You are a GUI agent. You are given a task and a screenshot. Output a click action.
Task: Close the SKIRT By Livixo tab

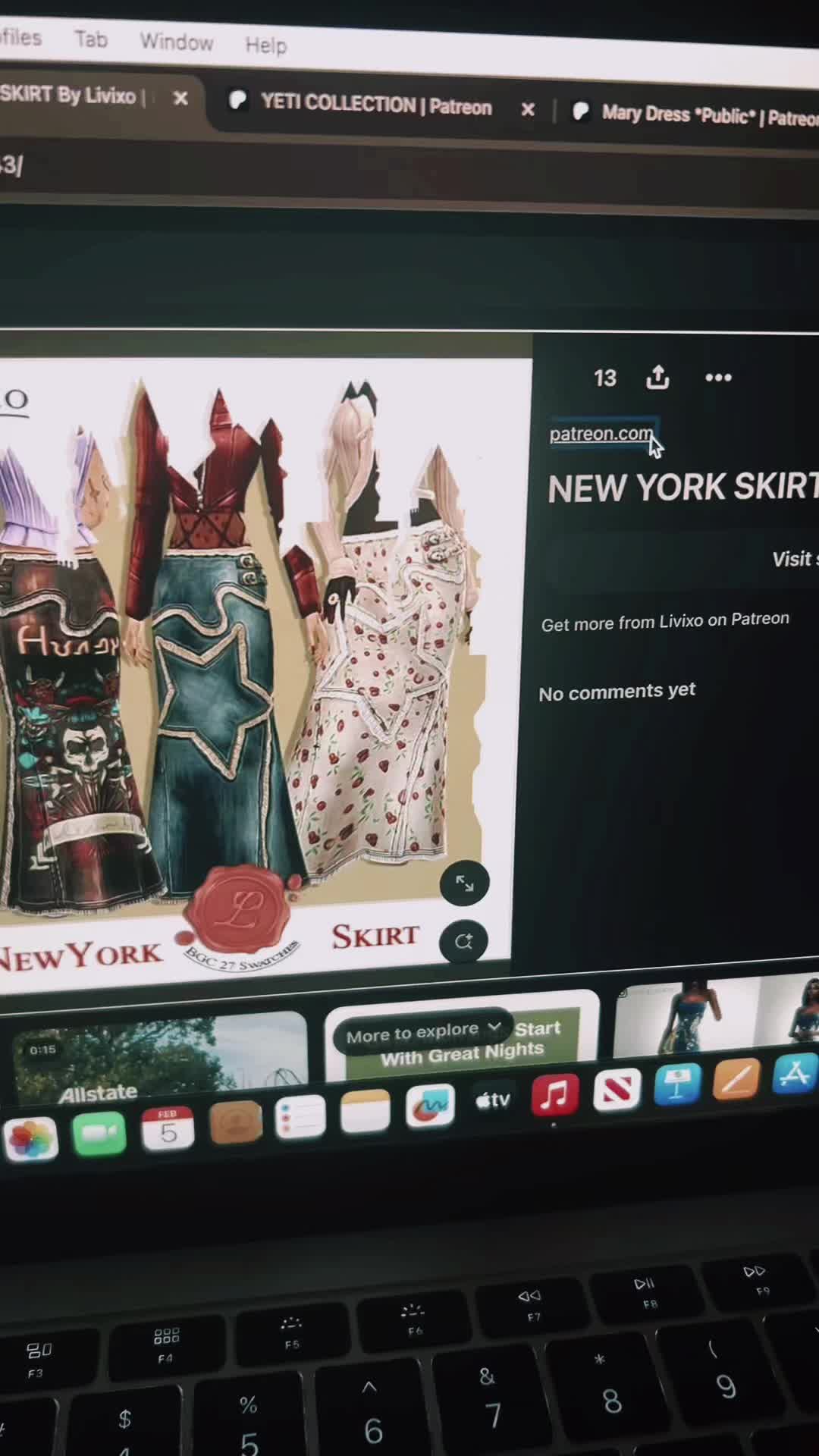[x=180, y=99]
